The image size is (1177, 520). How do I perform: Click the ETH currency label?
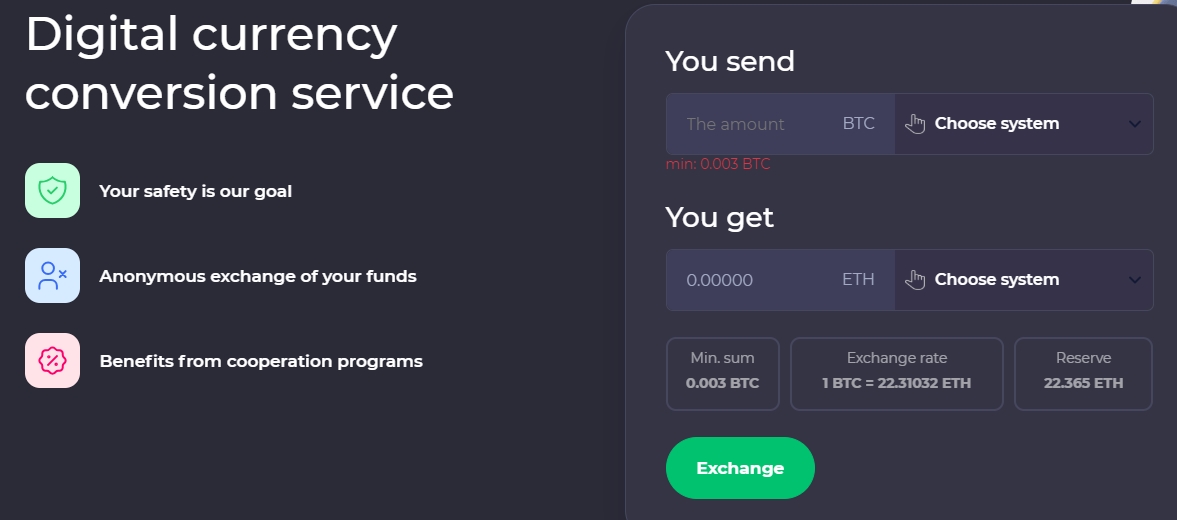(x=858, y=280)
